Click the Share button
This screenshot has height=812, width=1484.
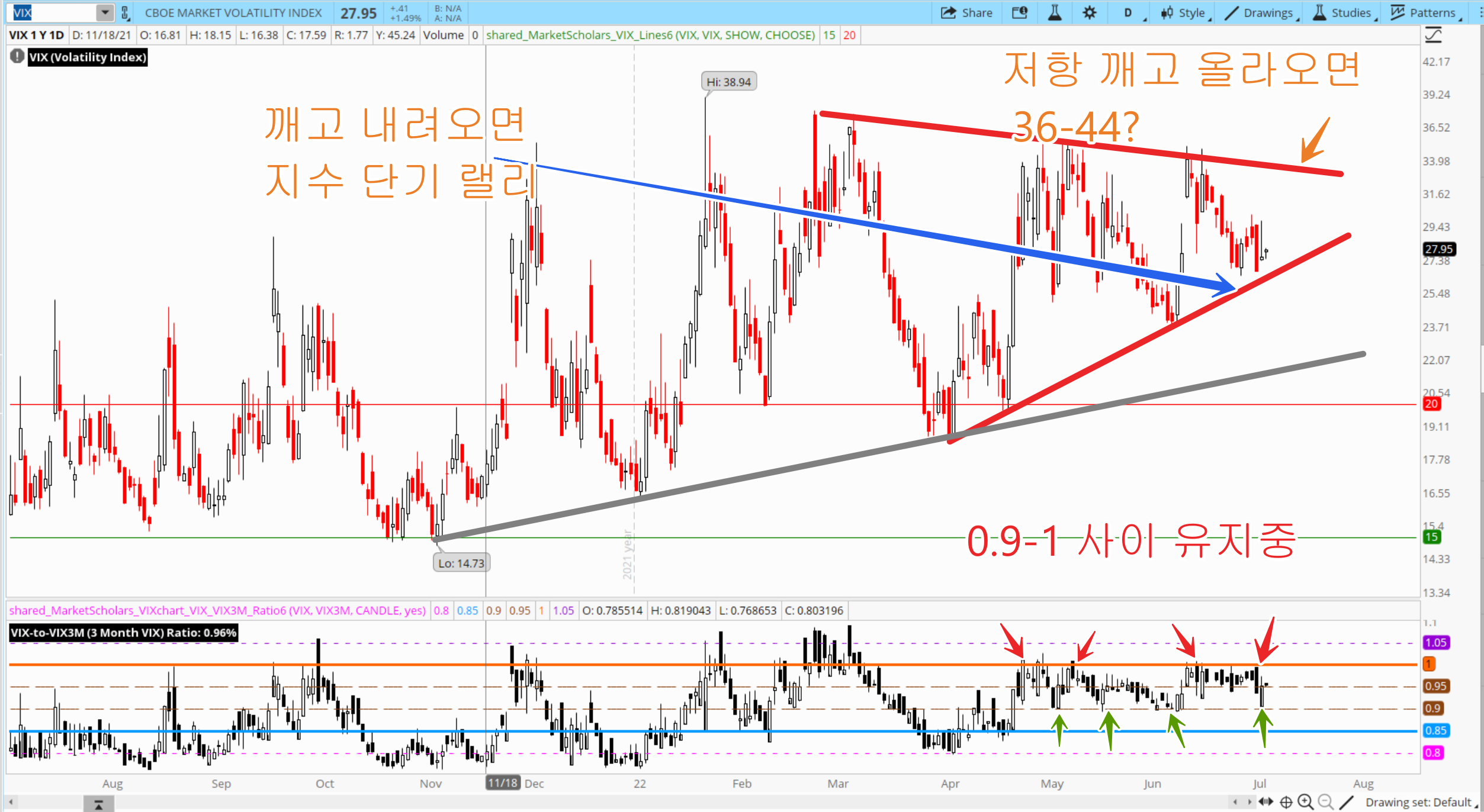tap(966, 13)
